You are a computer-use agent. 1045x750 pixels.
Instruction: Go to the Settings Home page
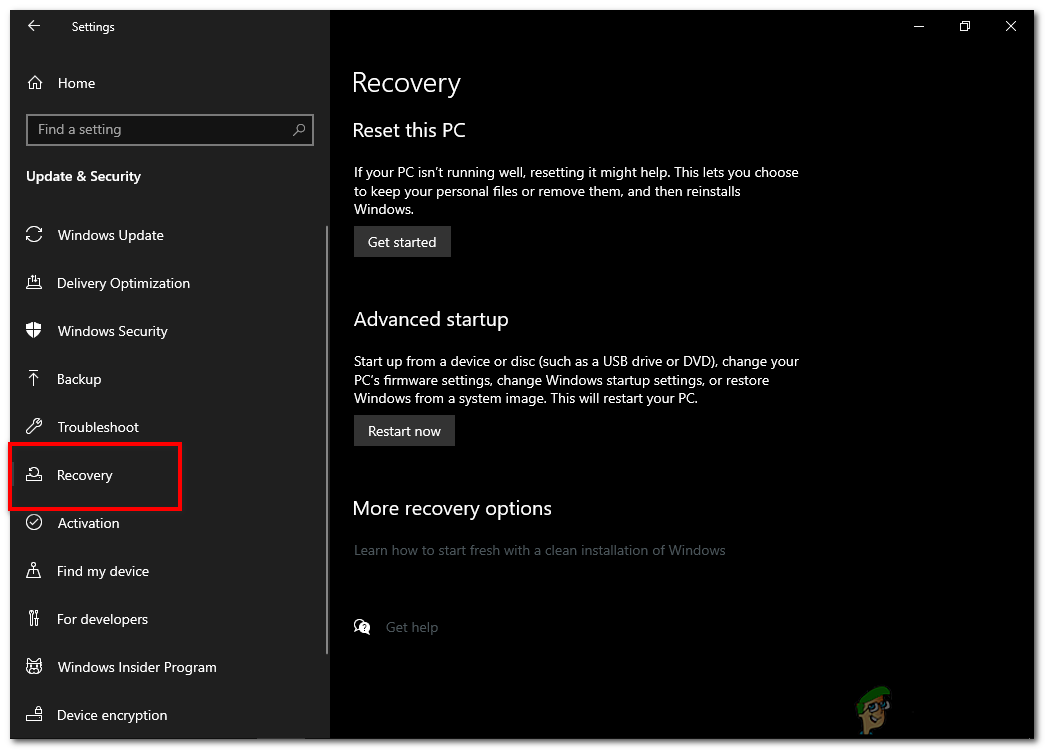coord(77,83)
